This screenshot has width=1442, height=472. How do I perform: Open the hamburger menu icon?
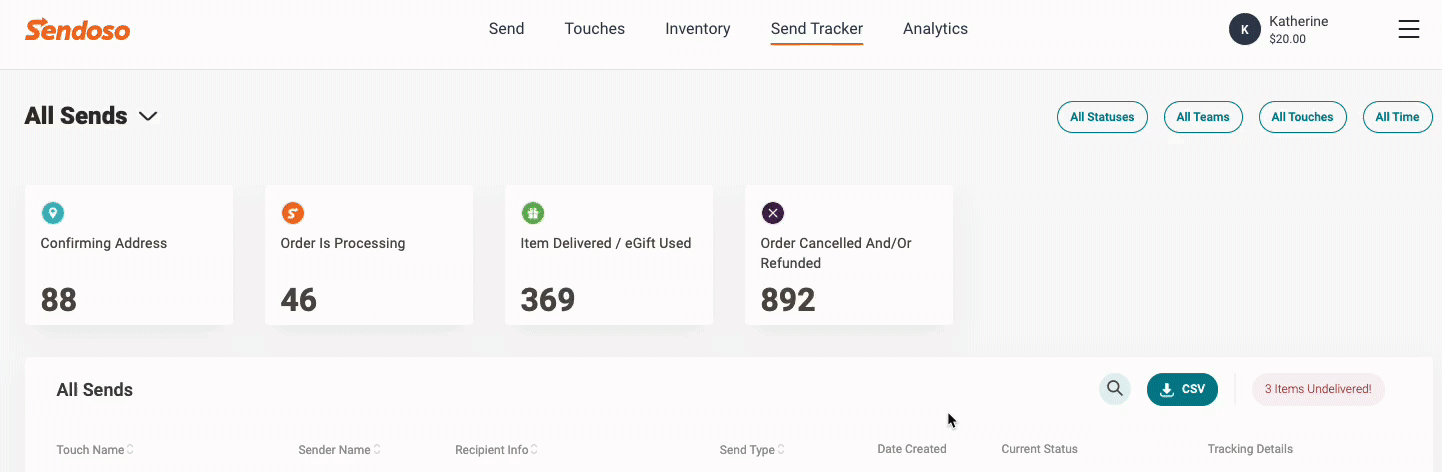(x=1408, y=29)
